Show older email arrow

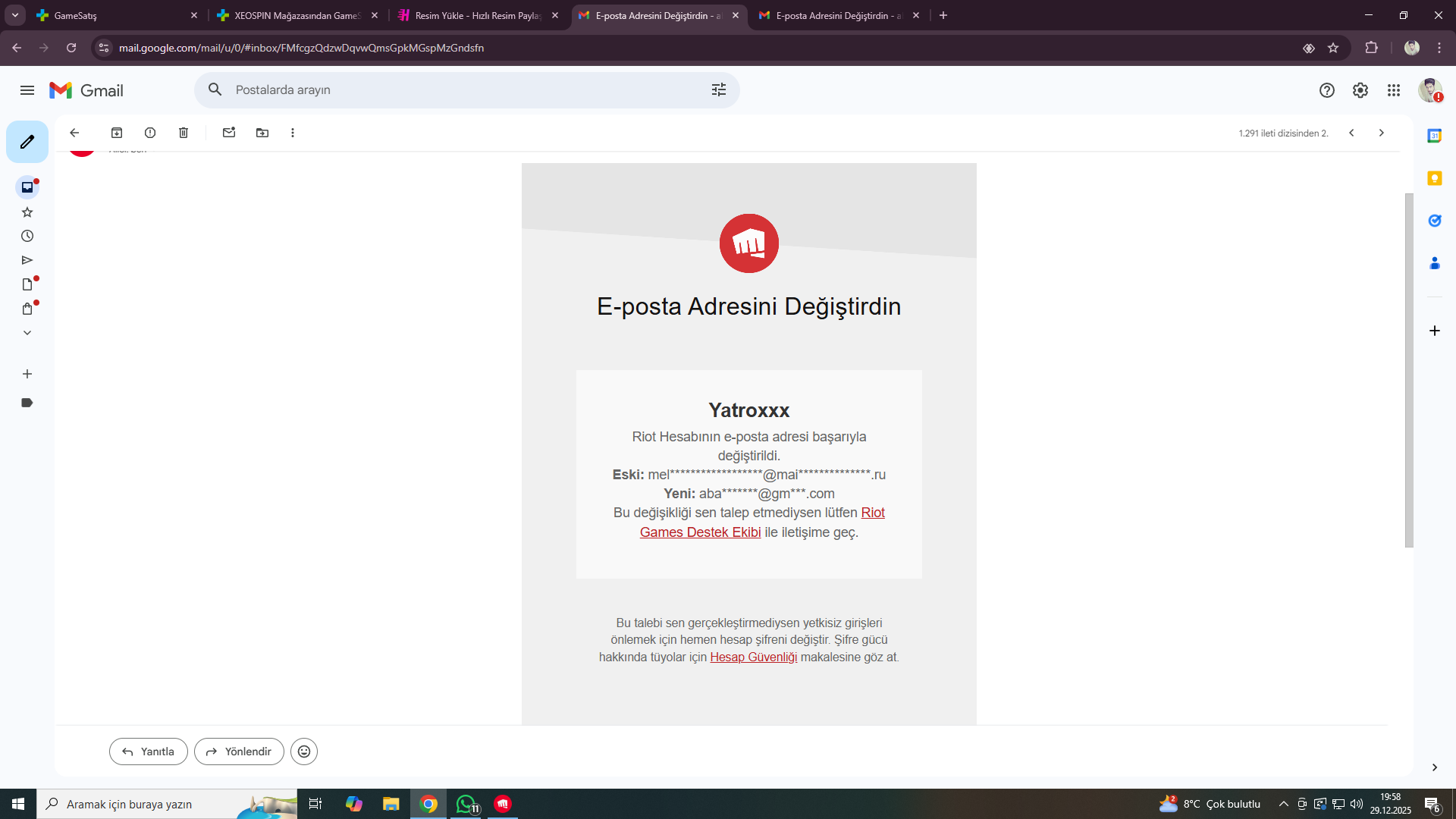click(x=1382, y=133)
